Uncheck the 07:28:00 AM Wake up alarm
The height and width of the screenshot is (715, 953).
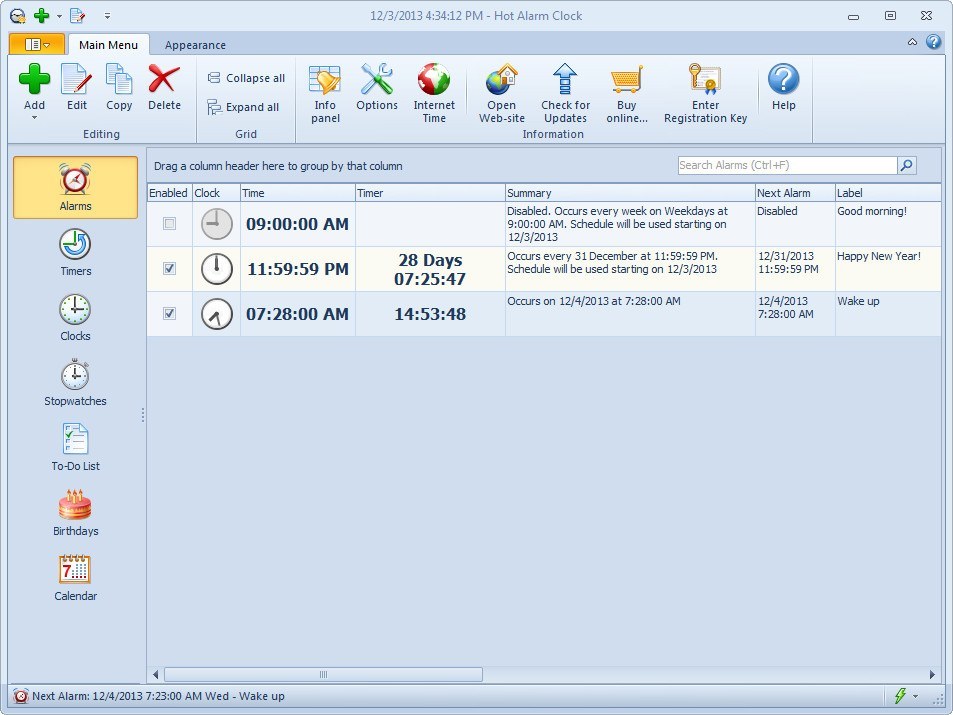[x=169, y=314]
